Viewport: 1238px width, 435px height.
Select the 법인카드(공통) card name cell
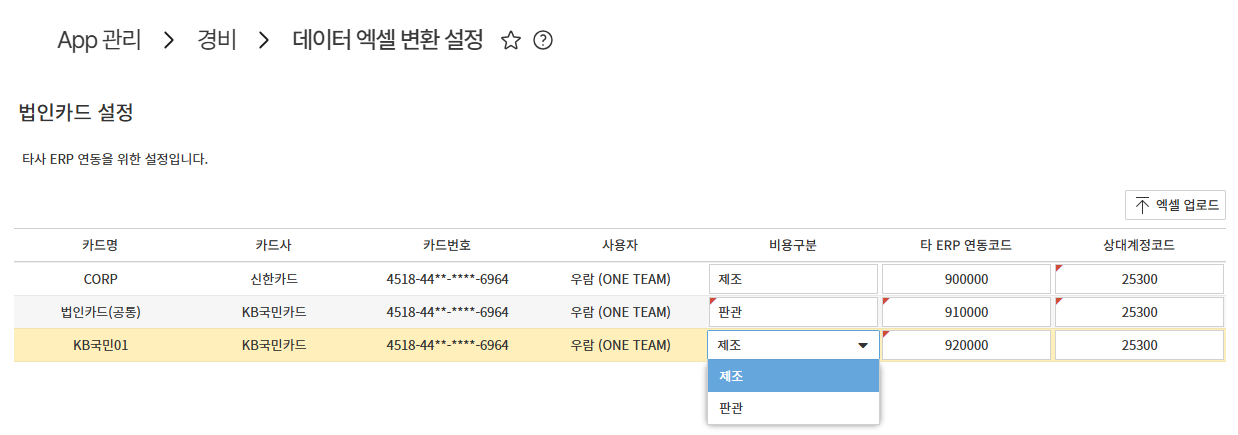point(100,312)
